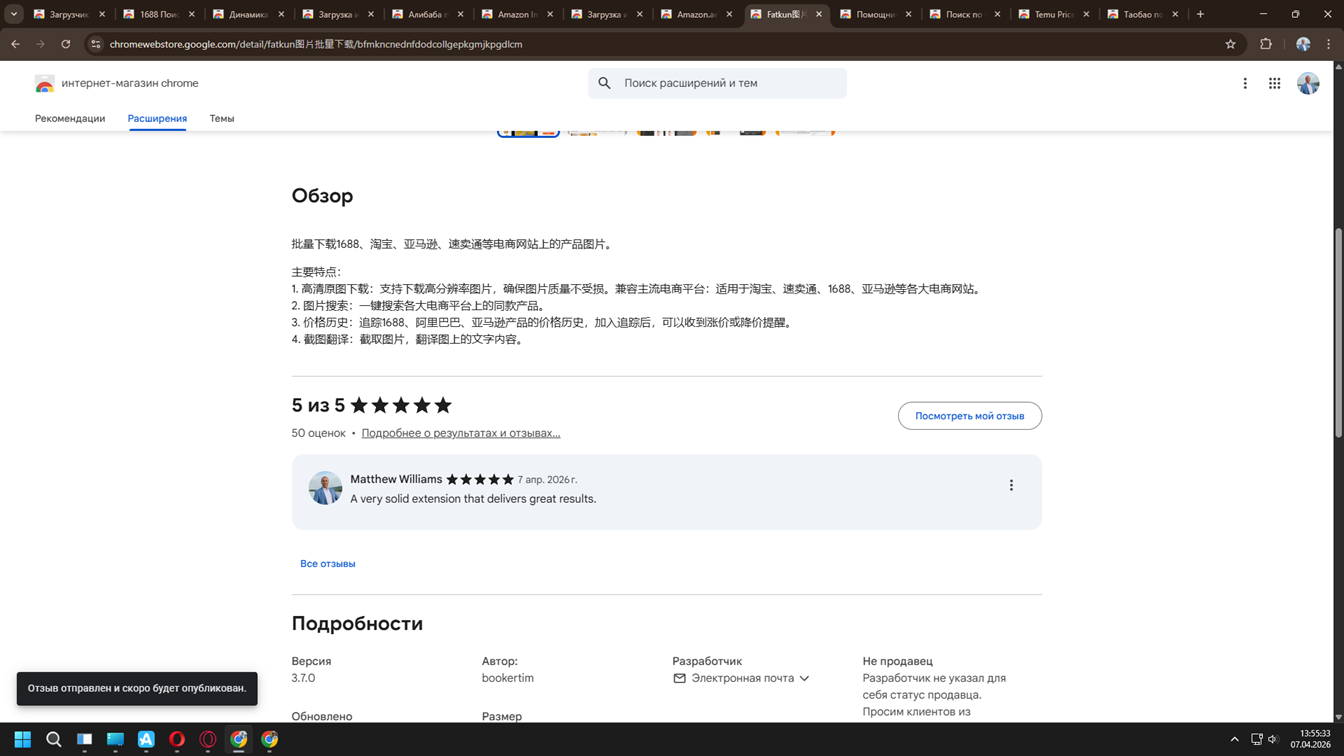This screenshot has height=756, width=1344.
Task: Expand the developer Электронная почта dropdown
Action: [x=804, y=679]
